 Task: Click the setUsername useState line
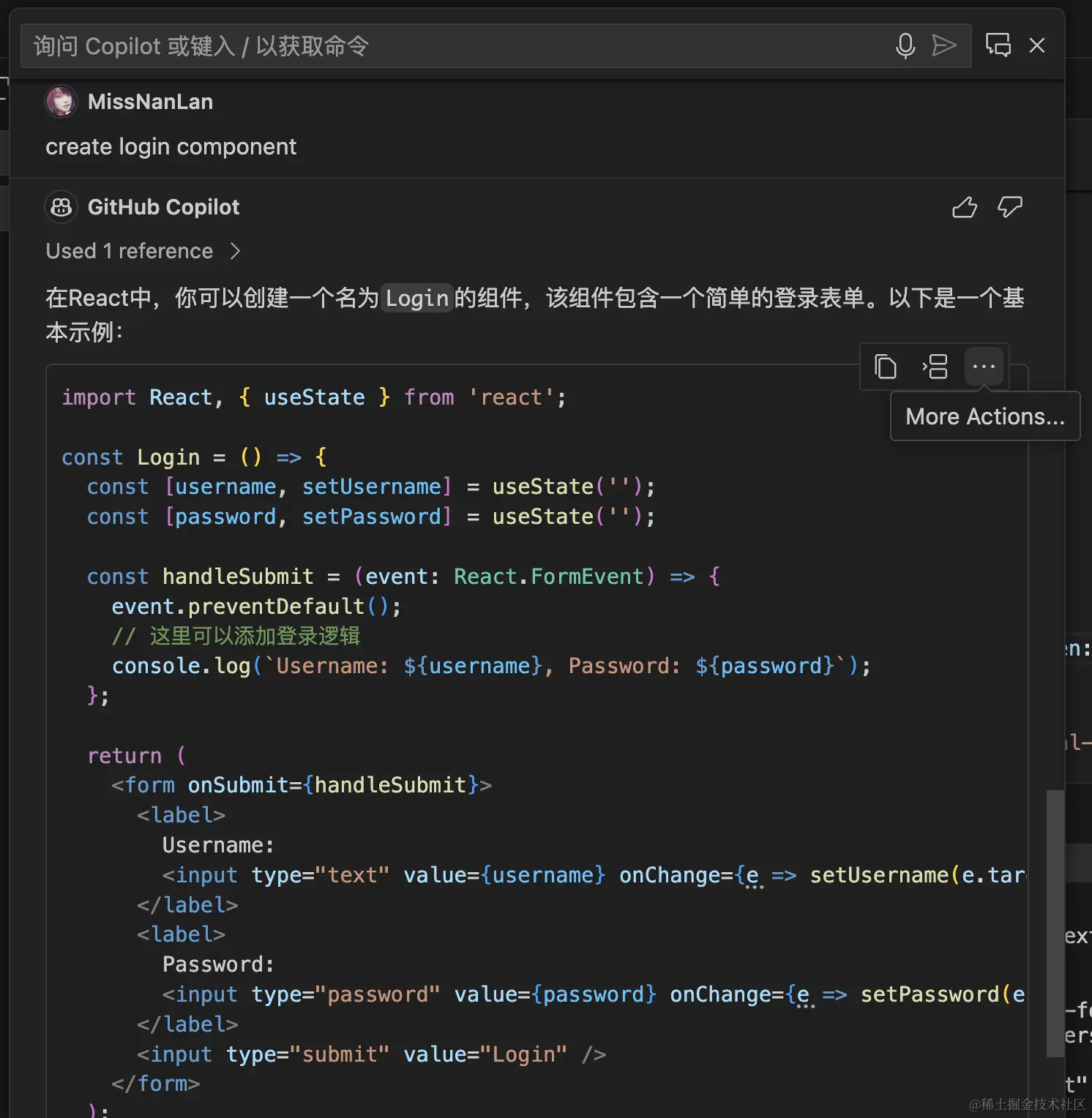371,487
